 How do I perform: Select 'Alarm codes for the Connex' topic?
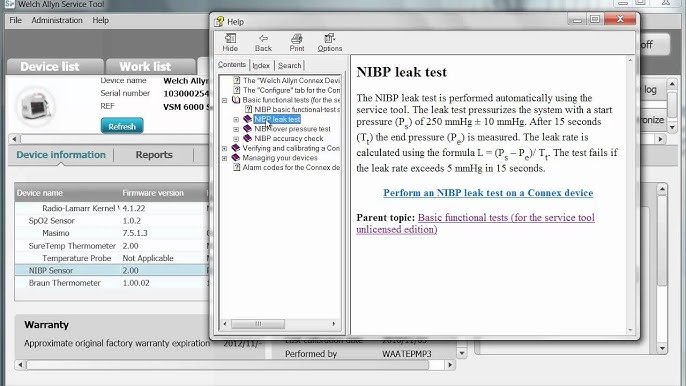[x=291, y=167]
